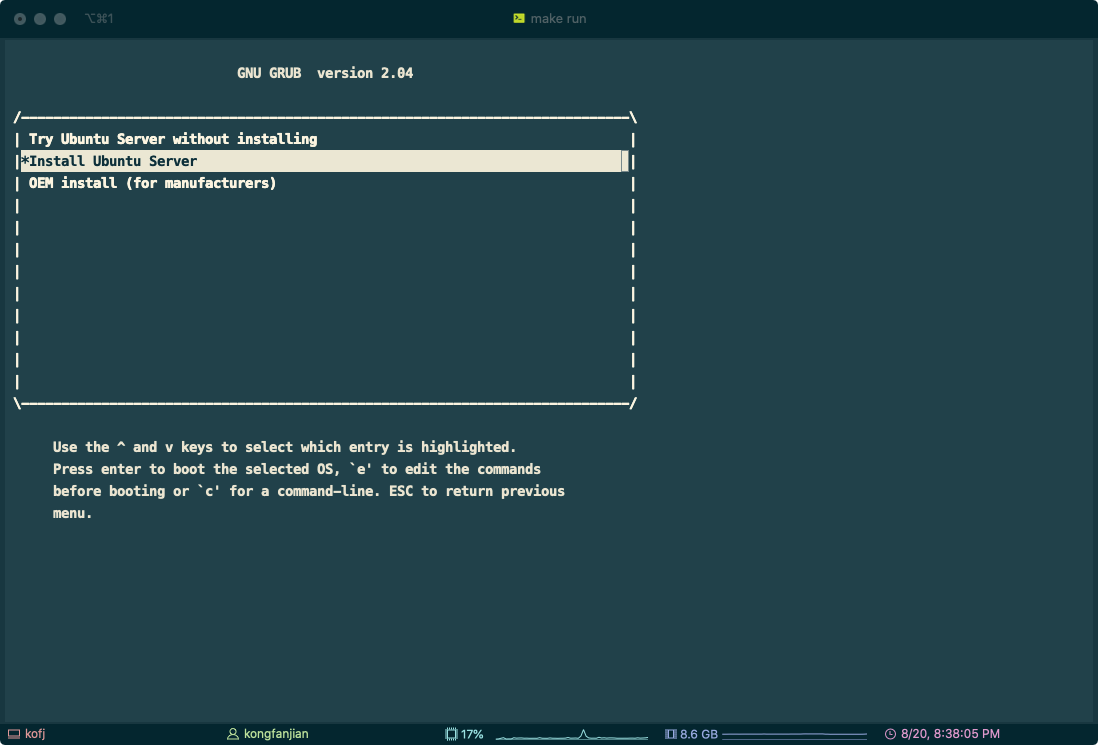Screen dimensions: 1098x745
Task: Click the 17% CPU usage reading
Action: (x=472, y=734)
